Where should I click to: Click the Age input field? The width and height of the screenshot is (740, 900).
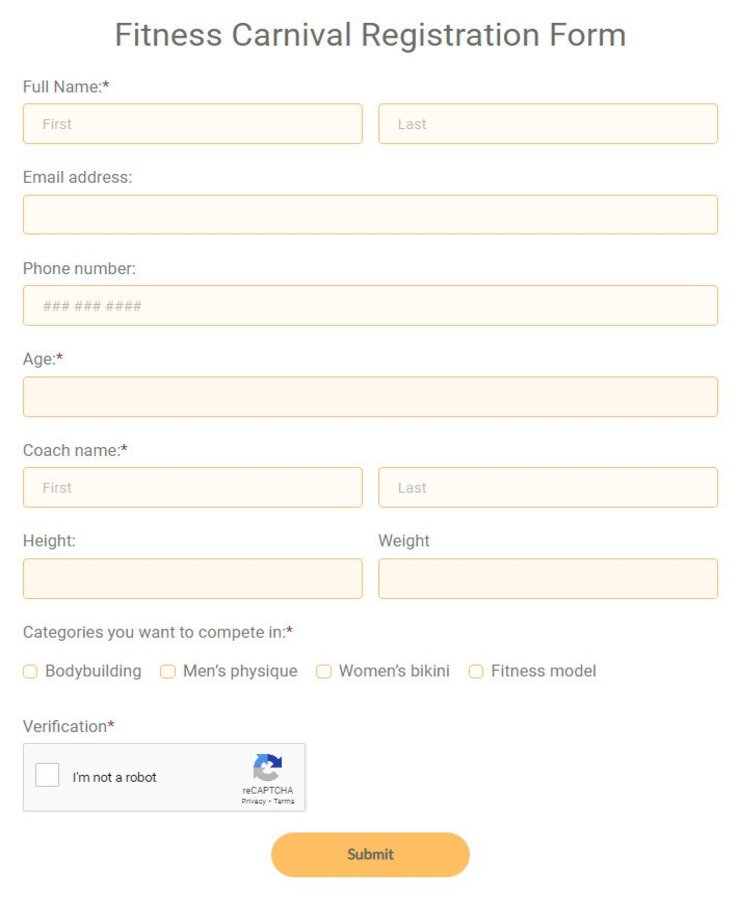pyautogui.click(x=370, y=396)
